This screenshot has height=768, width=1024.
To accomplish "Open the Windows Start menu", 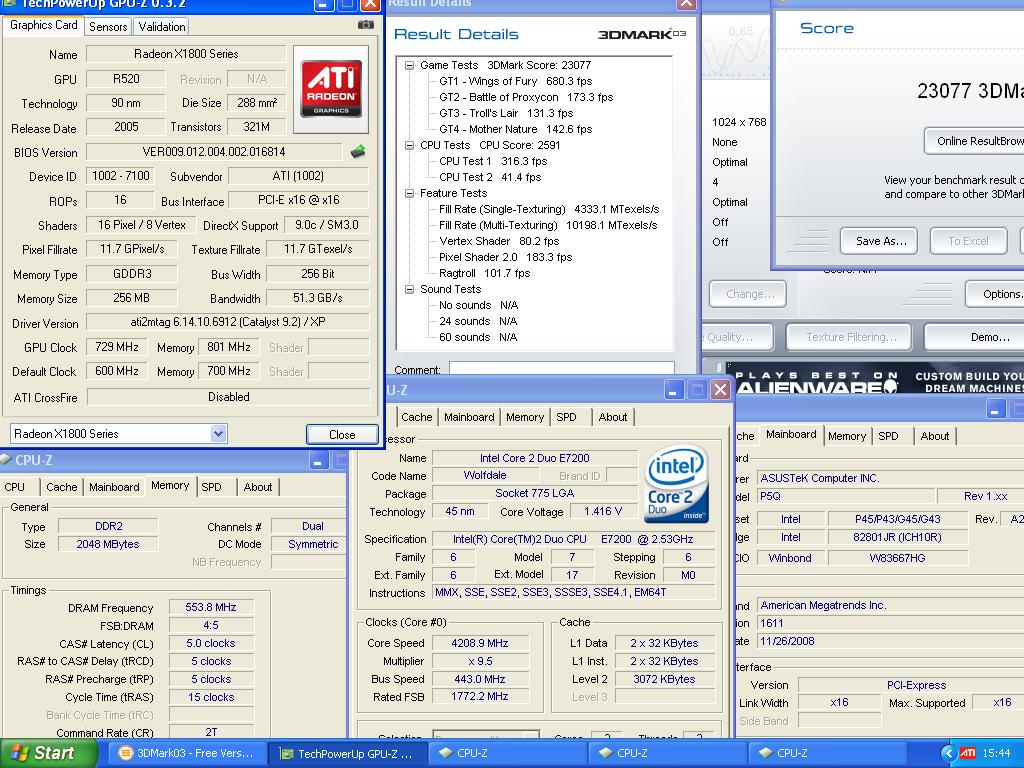I will [47, 753].
